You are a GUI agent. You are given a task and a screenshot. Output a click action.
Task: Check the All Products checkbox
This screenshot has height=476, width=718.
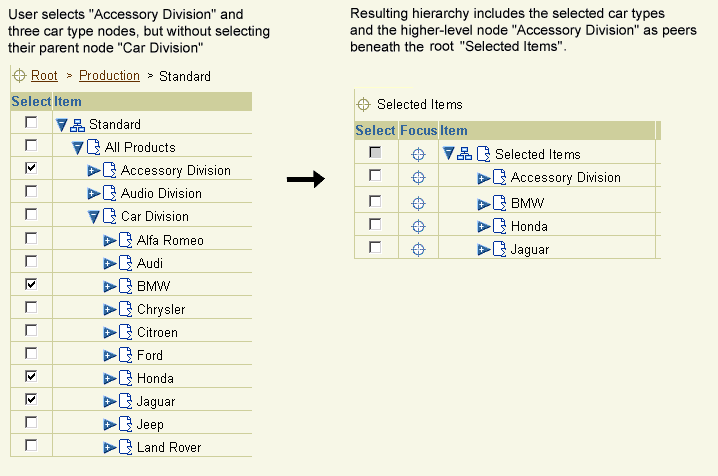tap(31, 145)
